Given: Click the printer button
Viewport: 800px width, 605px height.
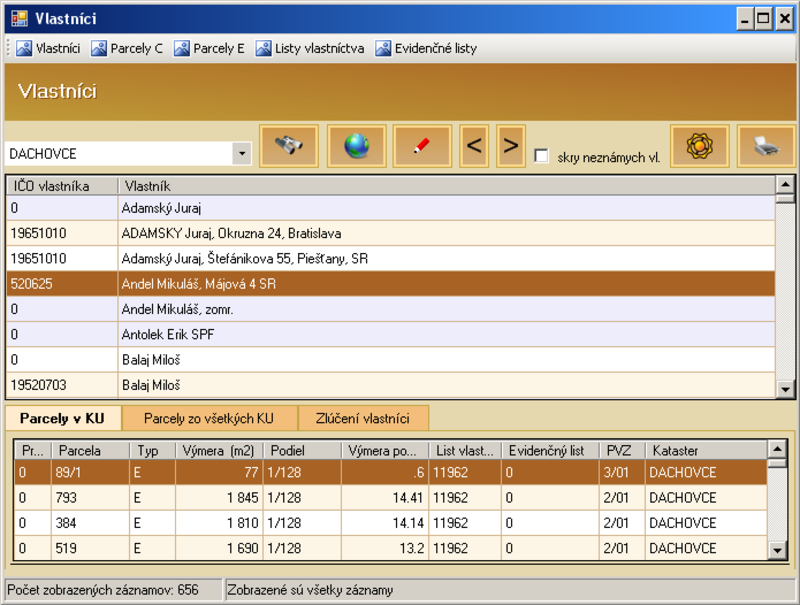Looking at the screenshot, I should pyautogui.click(x=766, y=146).
